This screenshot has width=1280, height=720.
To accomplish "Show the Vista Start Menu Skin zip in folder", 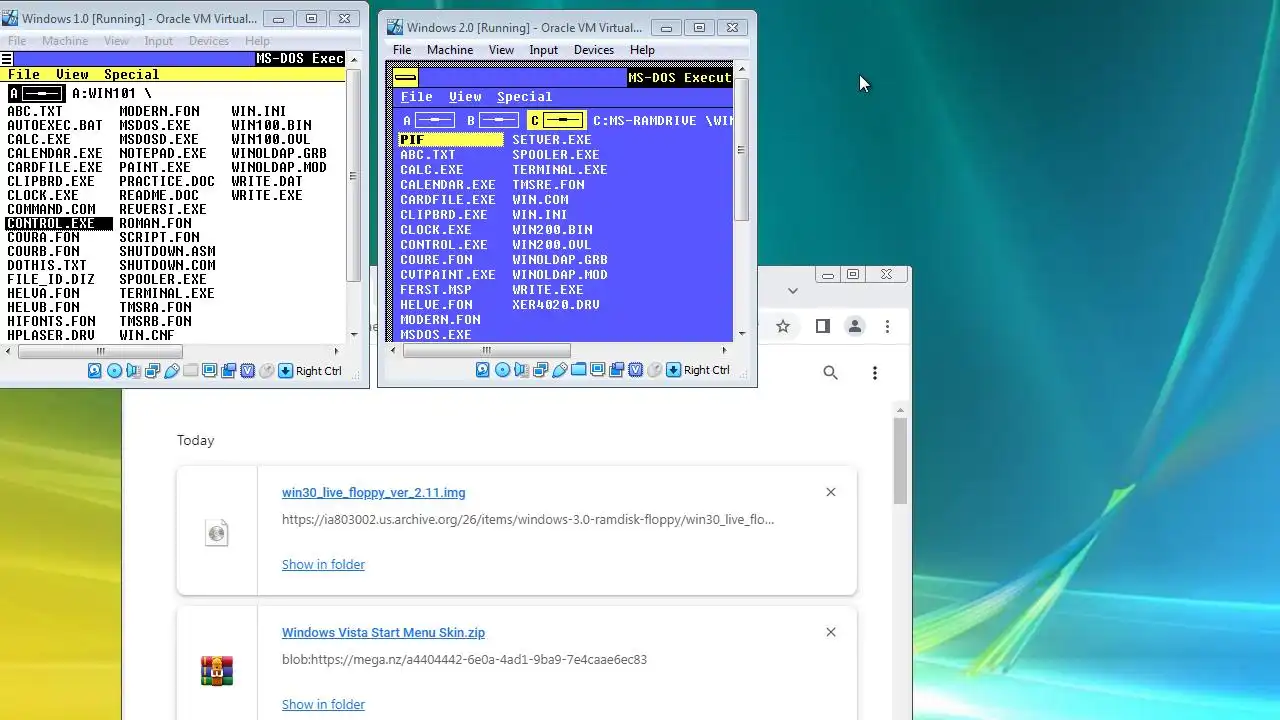I will click(323, 704).
